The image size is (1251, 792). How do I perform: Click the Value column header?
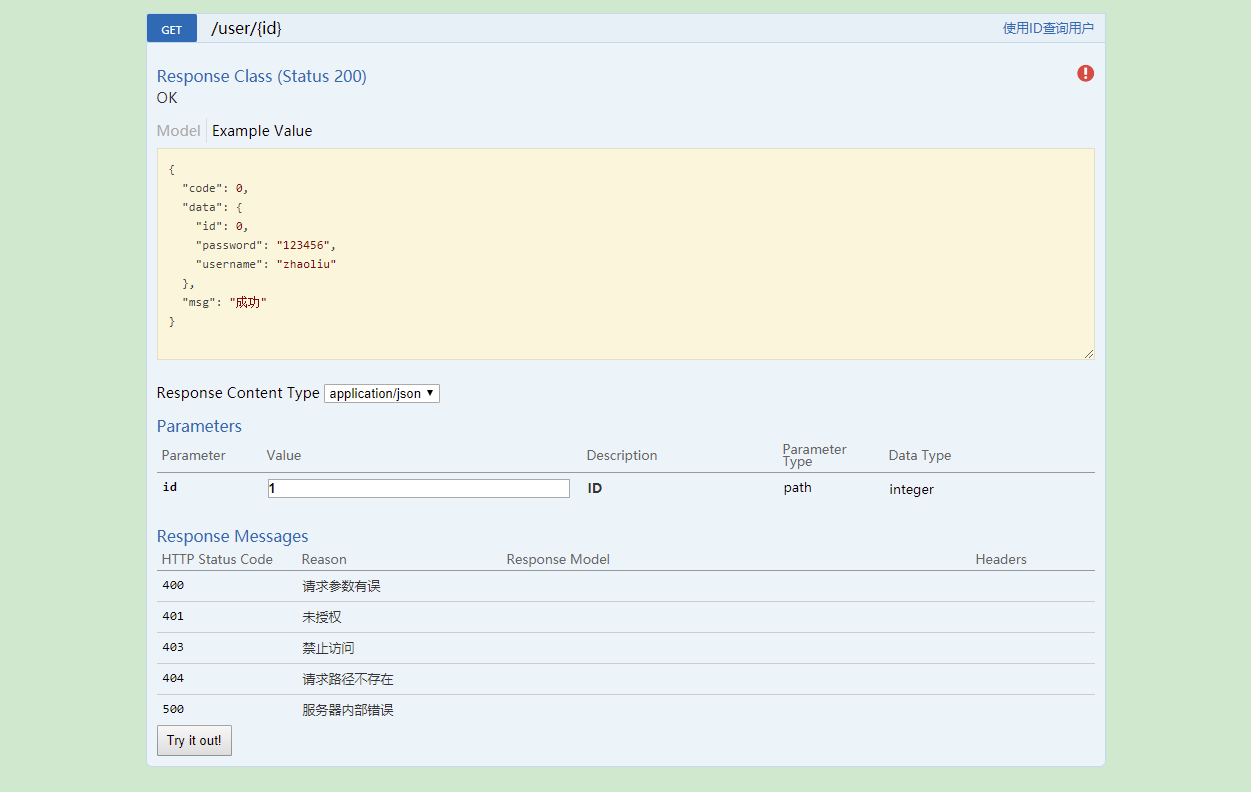pos(284,455)
